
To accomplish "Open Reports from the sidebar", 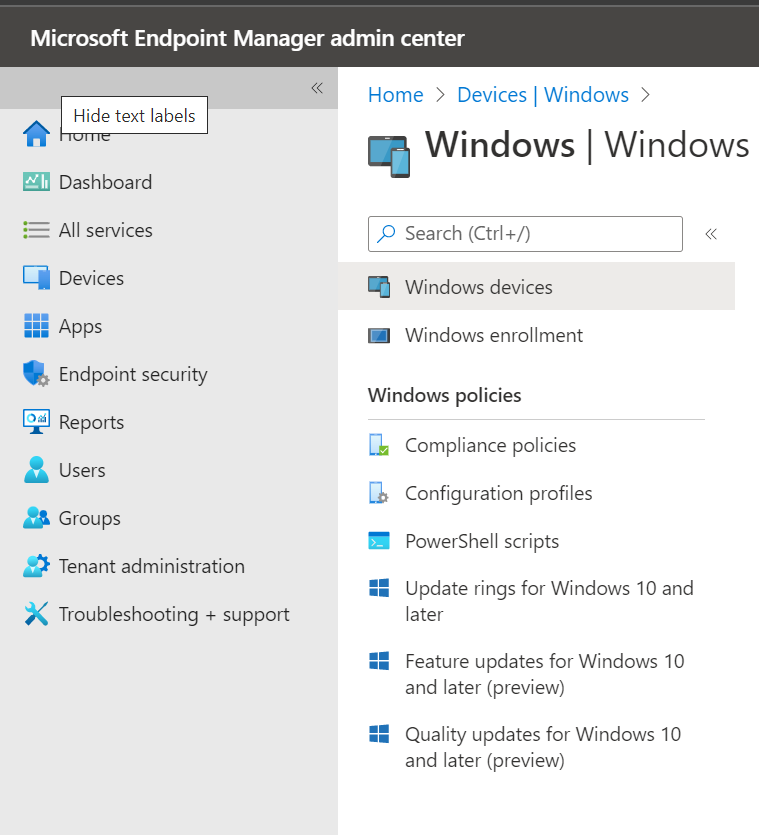I will [91, 422].
